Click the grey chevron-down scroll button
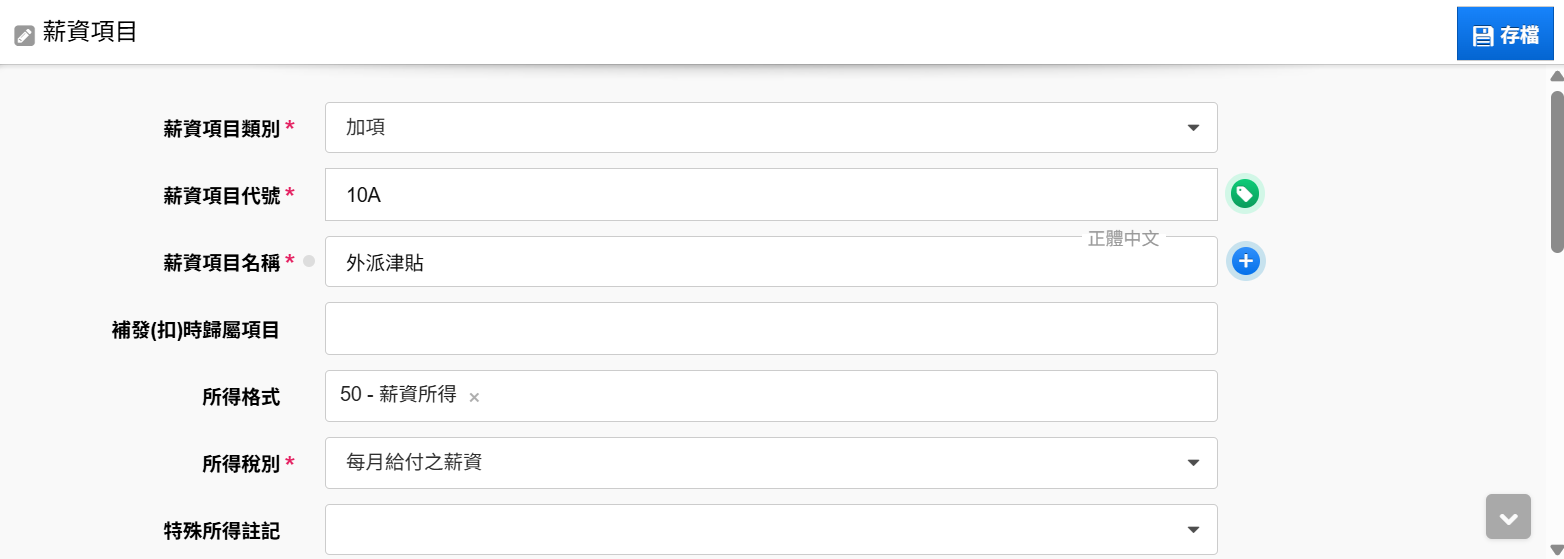 [x=1508, y=517]
